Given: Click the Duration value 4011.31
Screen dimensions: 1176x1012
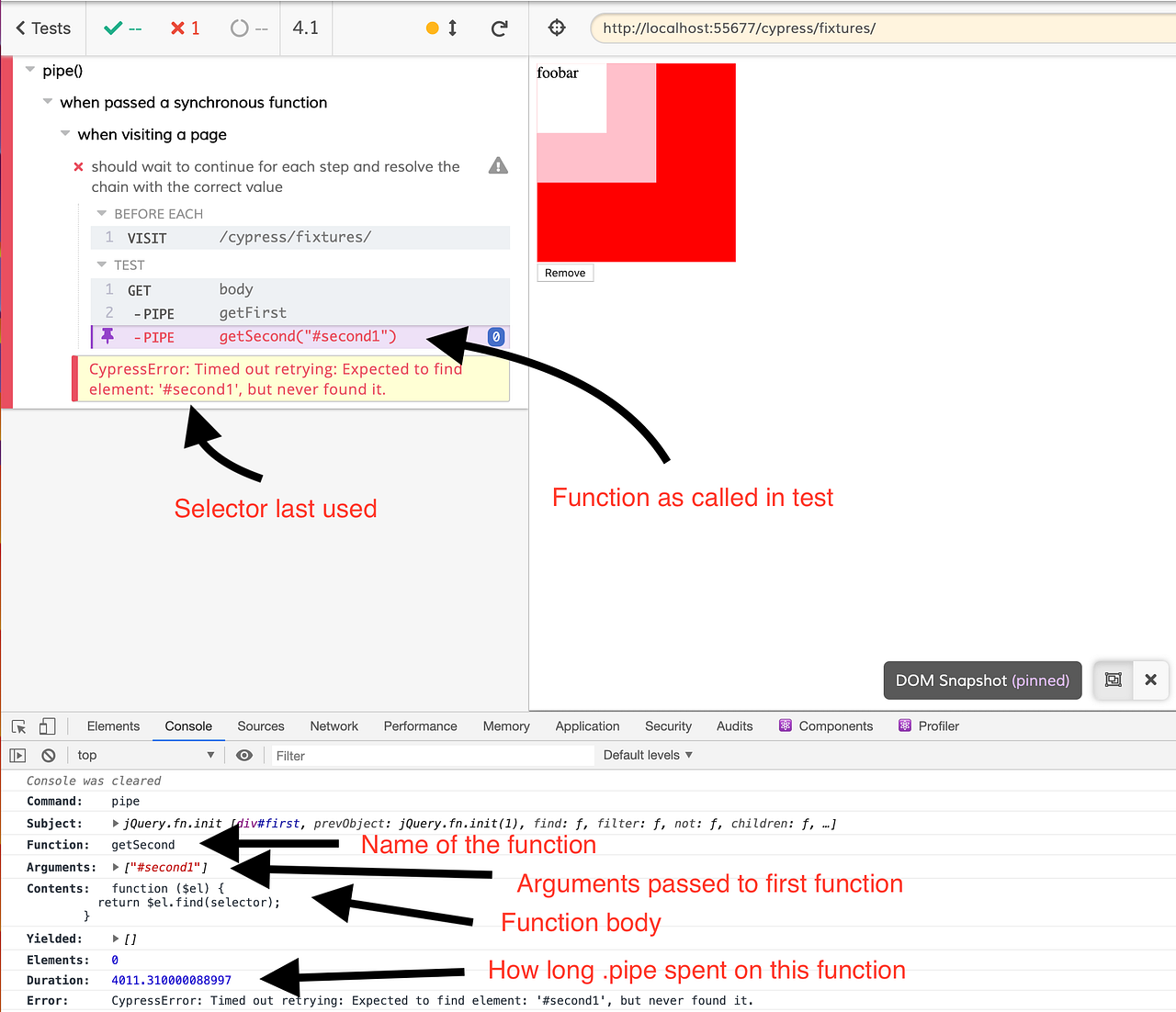Looking at the screenshot, I should click(172, 981).
